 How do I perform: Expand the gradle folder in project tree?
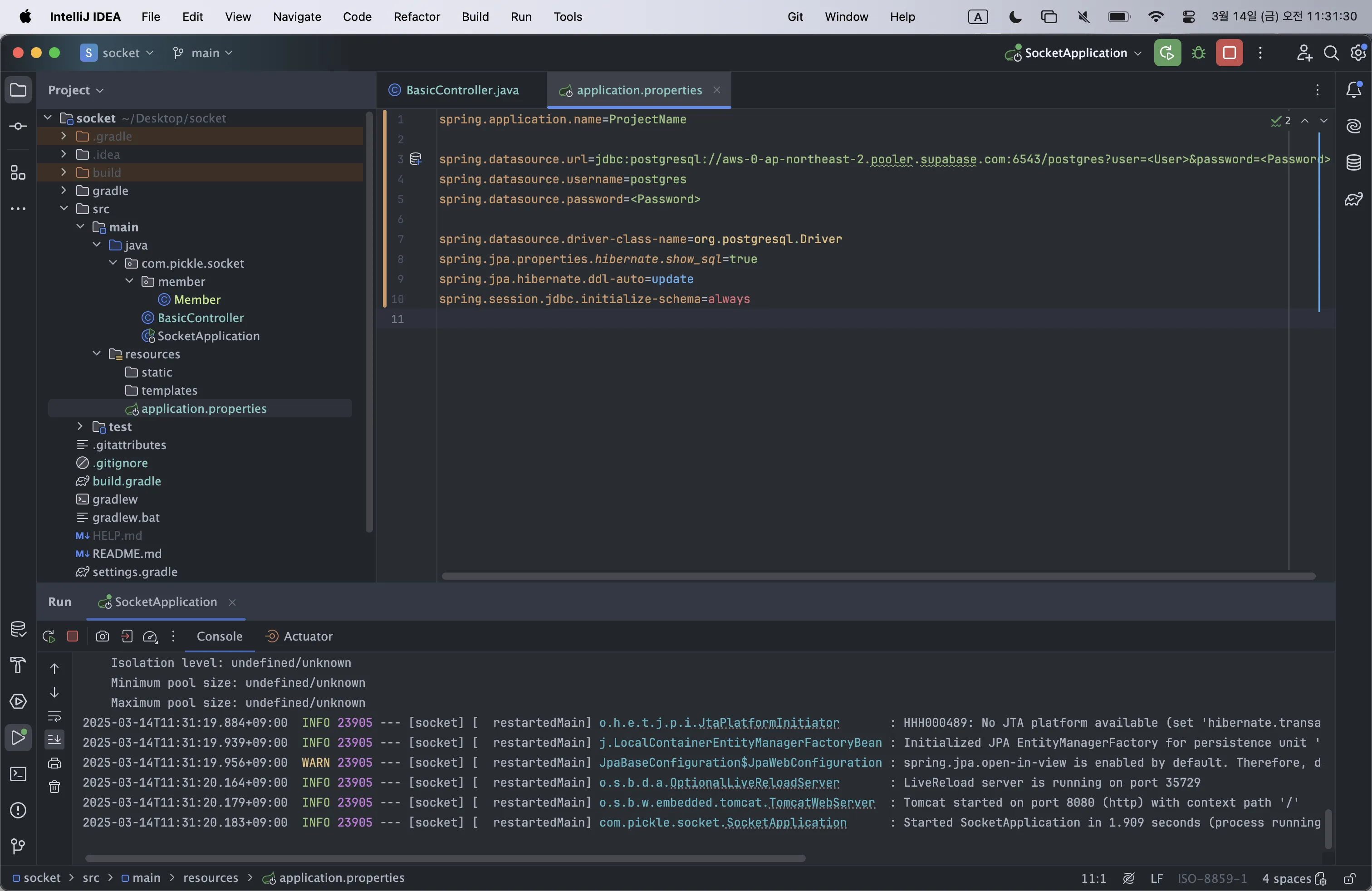(x=64, y=190)
